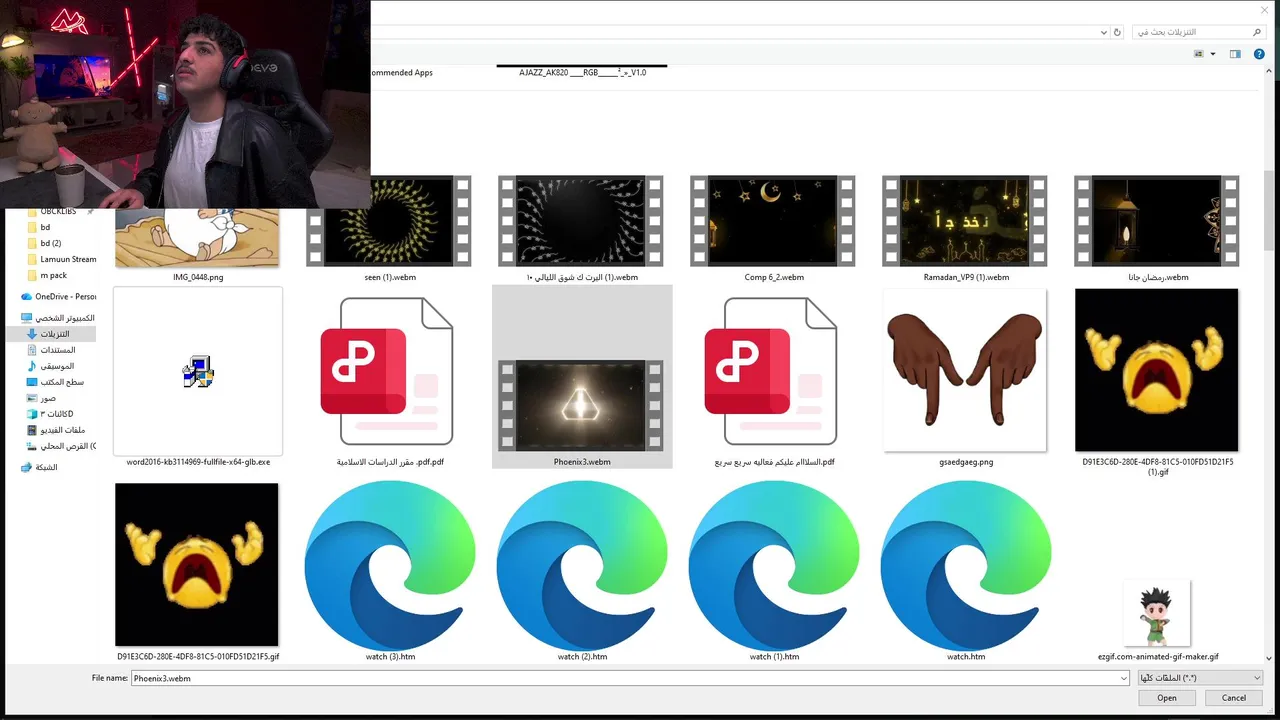The width and height of the screenshot is (1280, 720).
Task: Select the seen (1).webm video thumbnail
Action: 389,221
